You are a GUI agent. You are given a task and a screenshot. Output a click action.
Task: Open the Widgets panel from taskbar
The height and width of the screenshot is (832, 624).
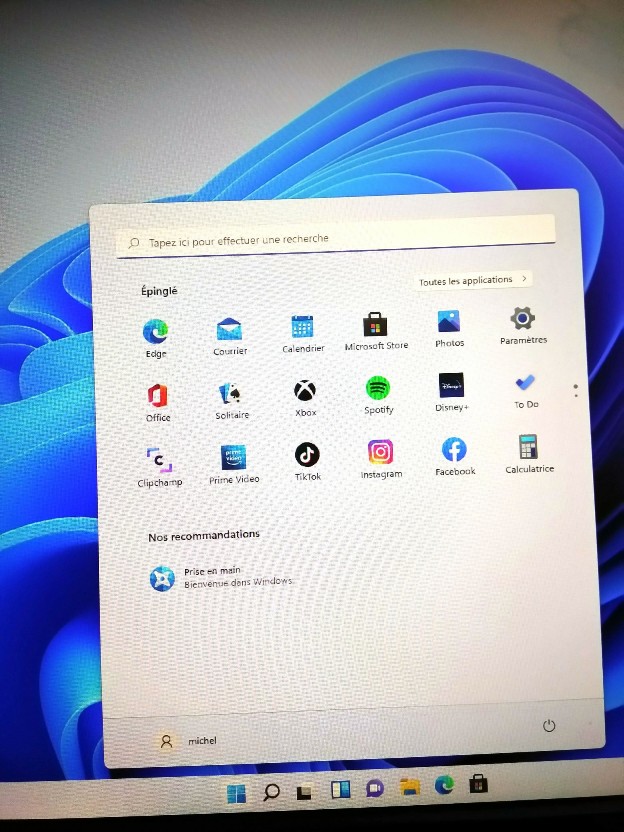[340, 790]
